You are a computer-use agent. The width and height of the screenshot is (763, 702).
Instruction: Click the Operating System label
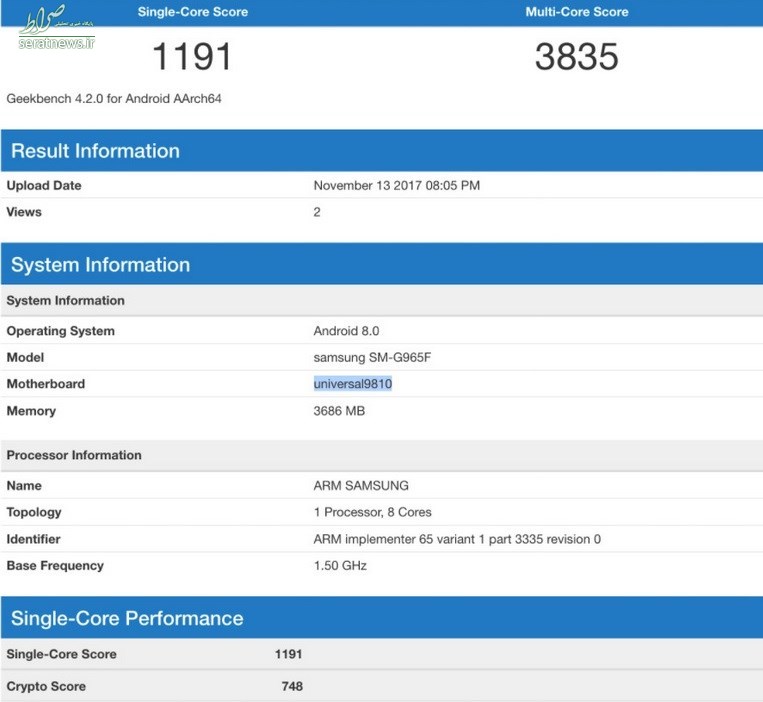click(61, 331)
